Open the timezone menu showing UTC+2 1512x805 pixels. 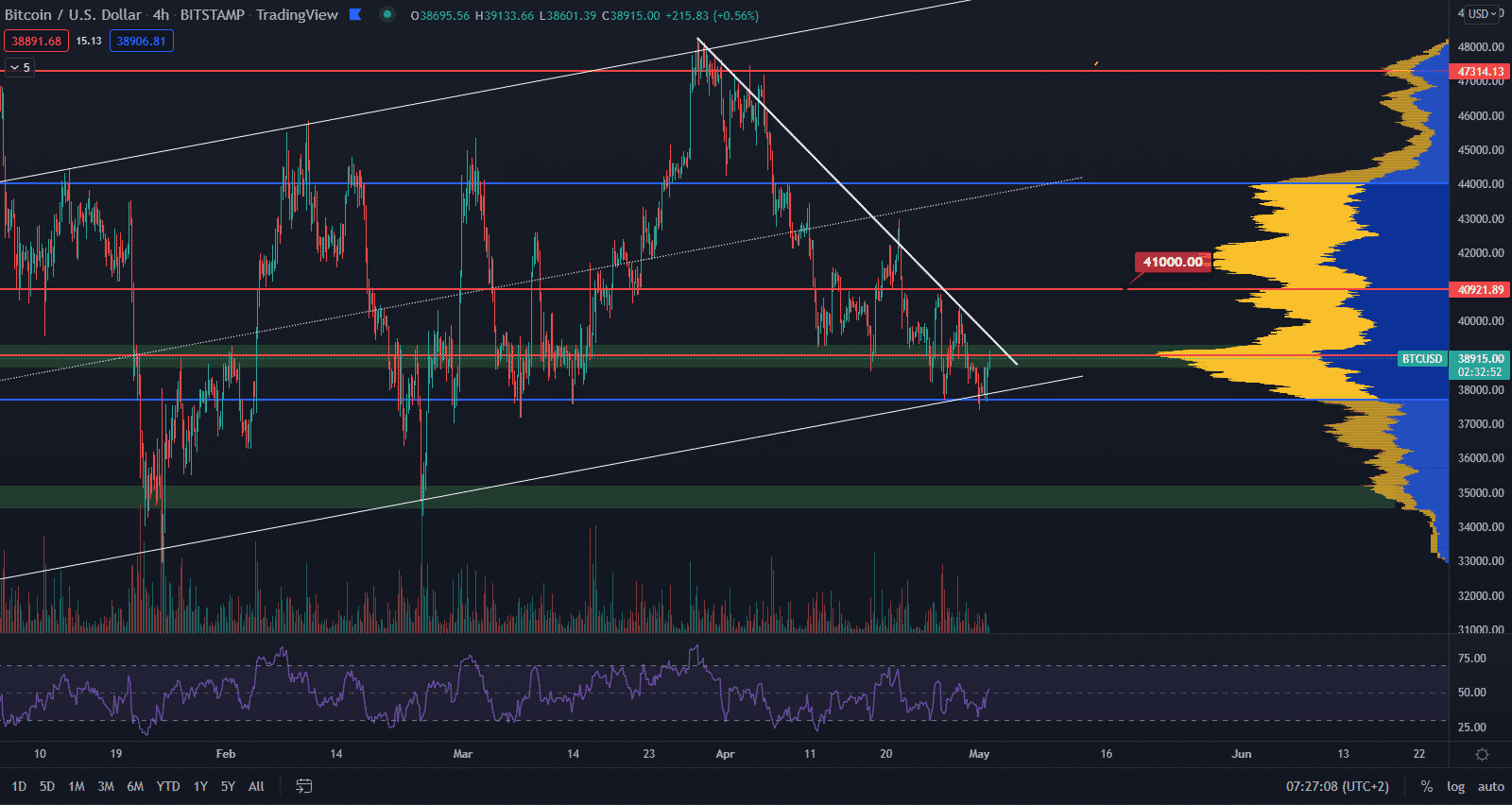(x=1337, y=786)
